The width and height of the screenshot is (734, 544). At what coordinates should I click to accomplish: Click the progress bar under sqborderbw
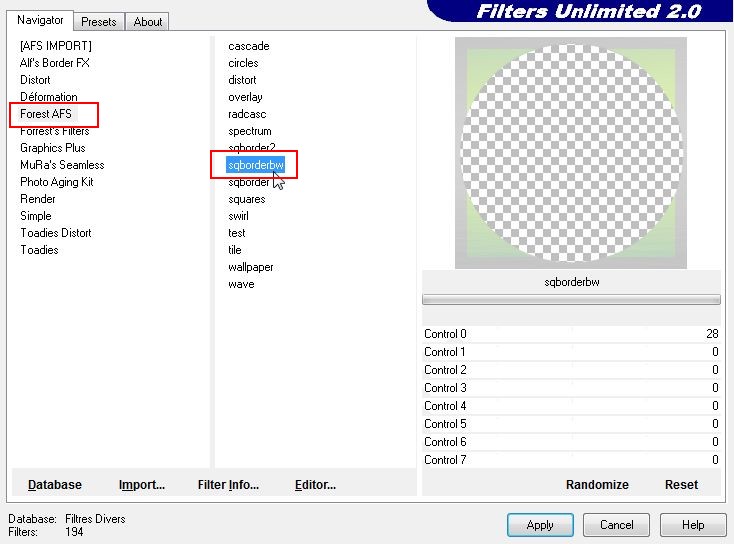(571, 300)
